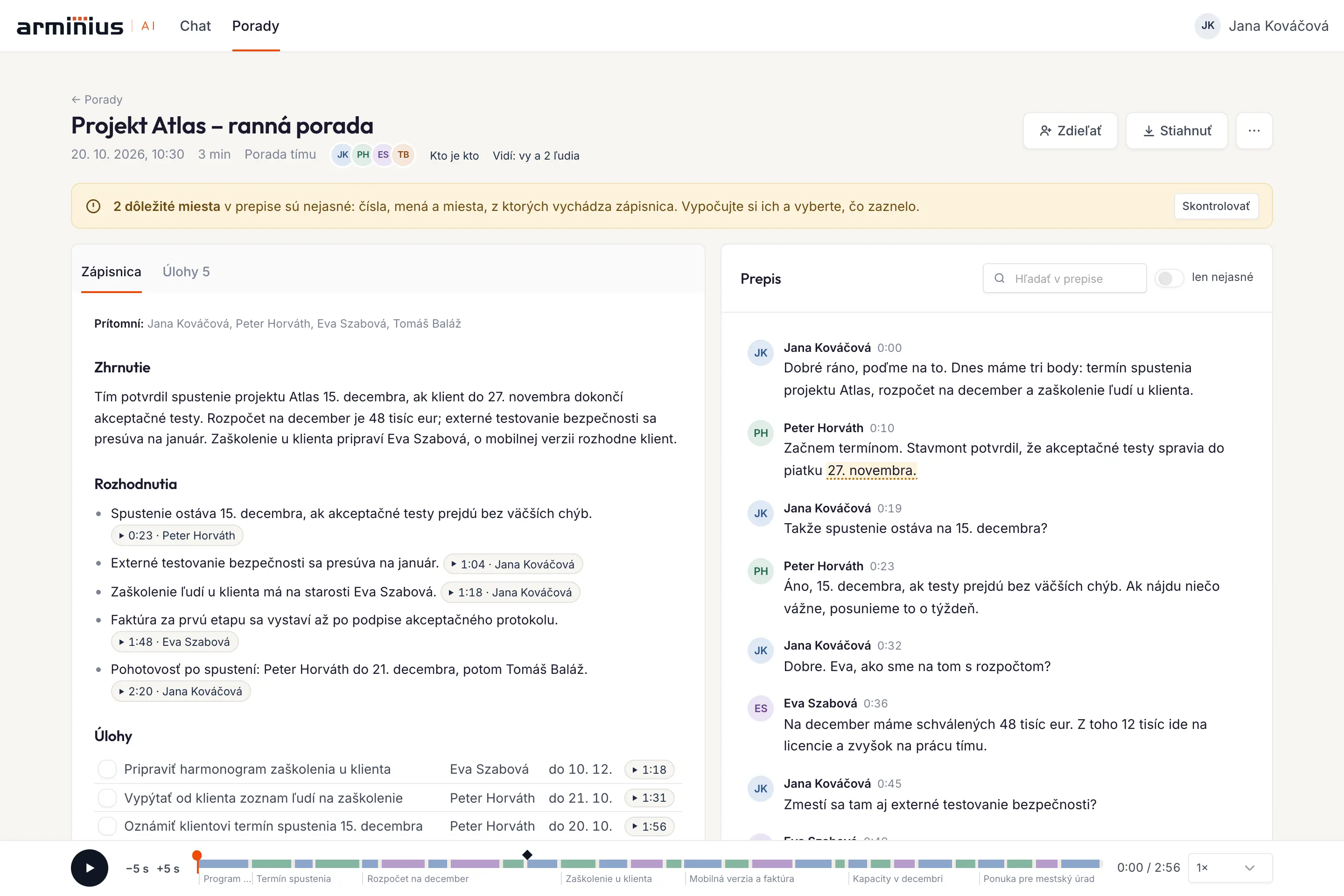
Task: Click the black diamond marker on the timeline
Action: tap(527, 855)
